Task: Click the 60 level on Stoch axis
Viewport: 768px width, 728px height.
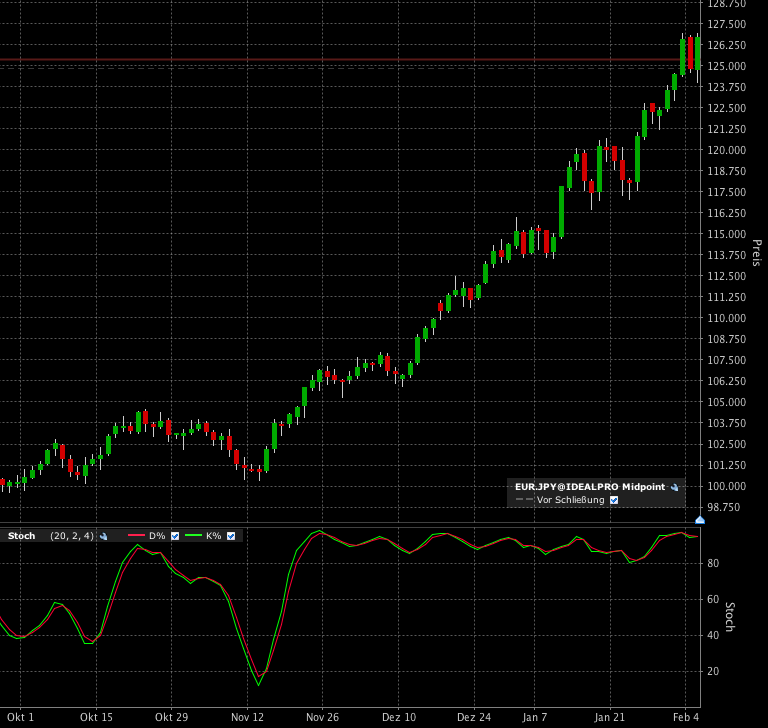Action: [713, 599]
